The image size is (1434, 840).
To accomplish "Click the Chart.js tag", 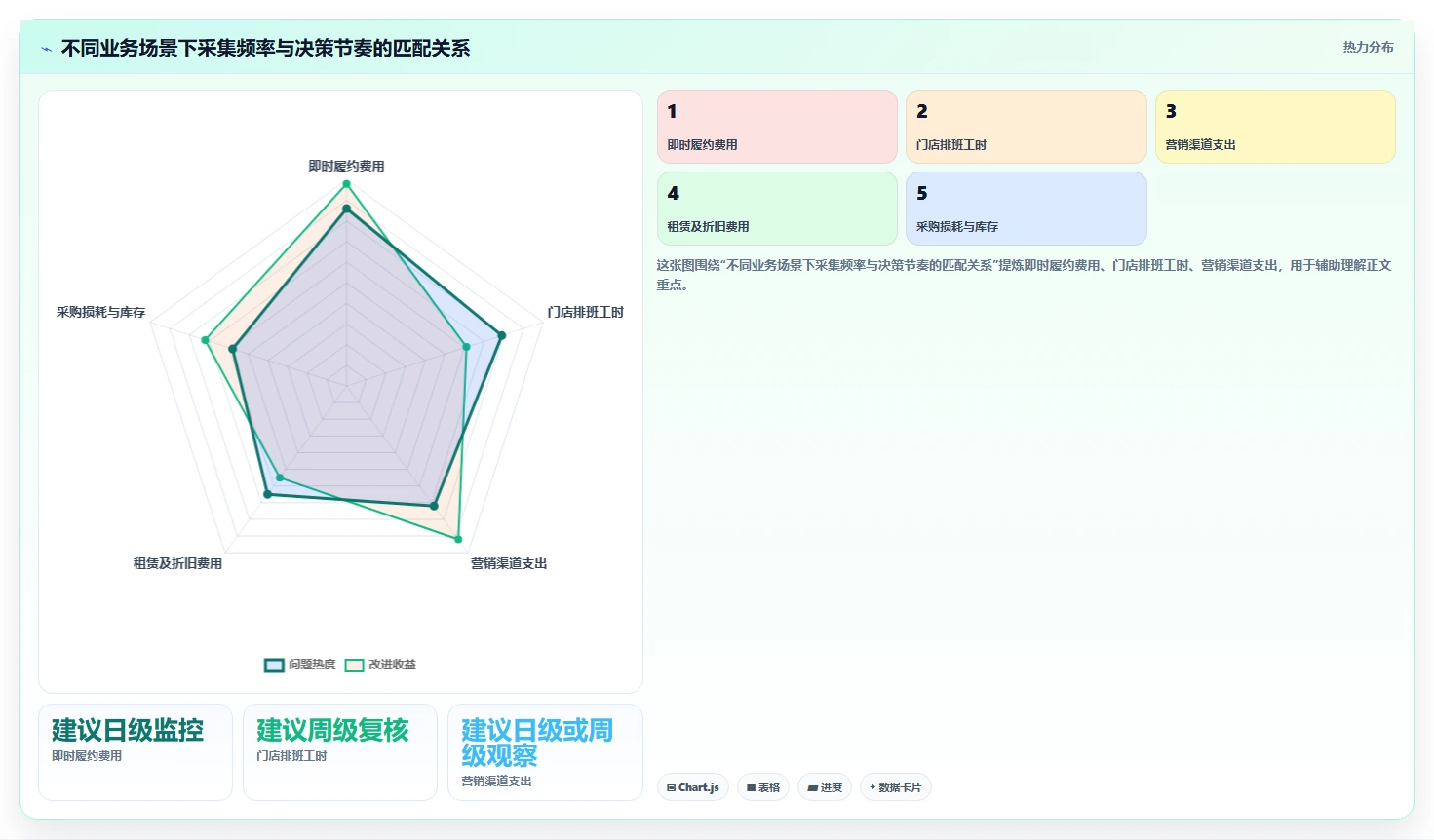I will pyautogui.click(x=693, y=787).
